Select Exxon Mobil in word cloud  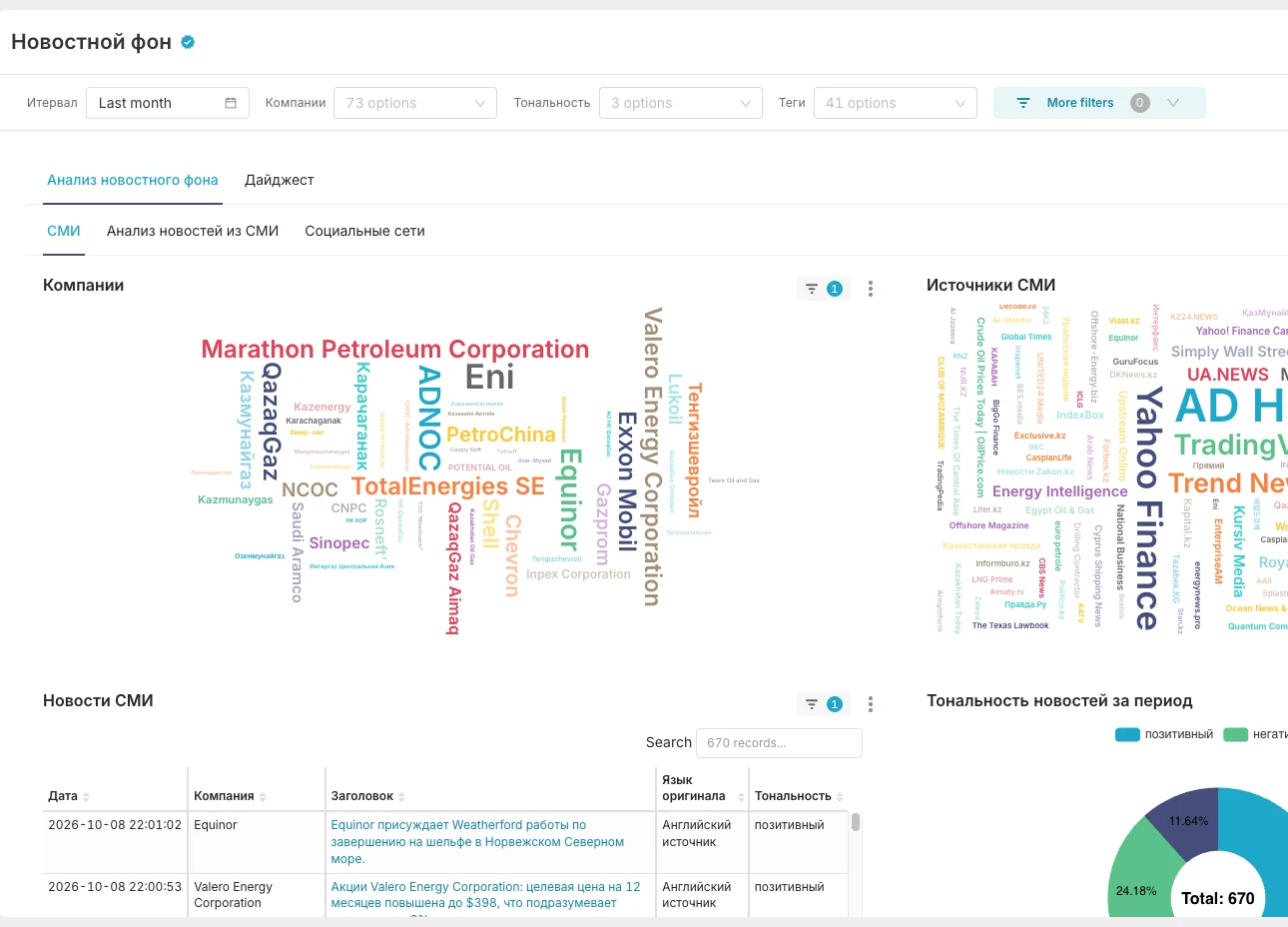(x=626, y=481)
